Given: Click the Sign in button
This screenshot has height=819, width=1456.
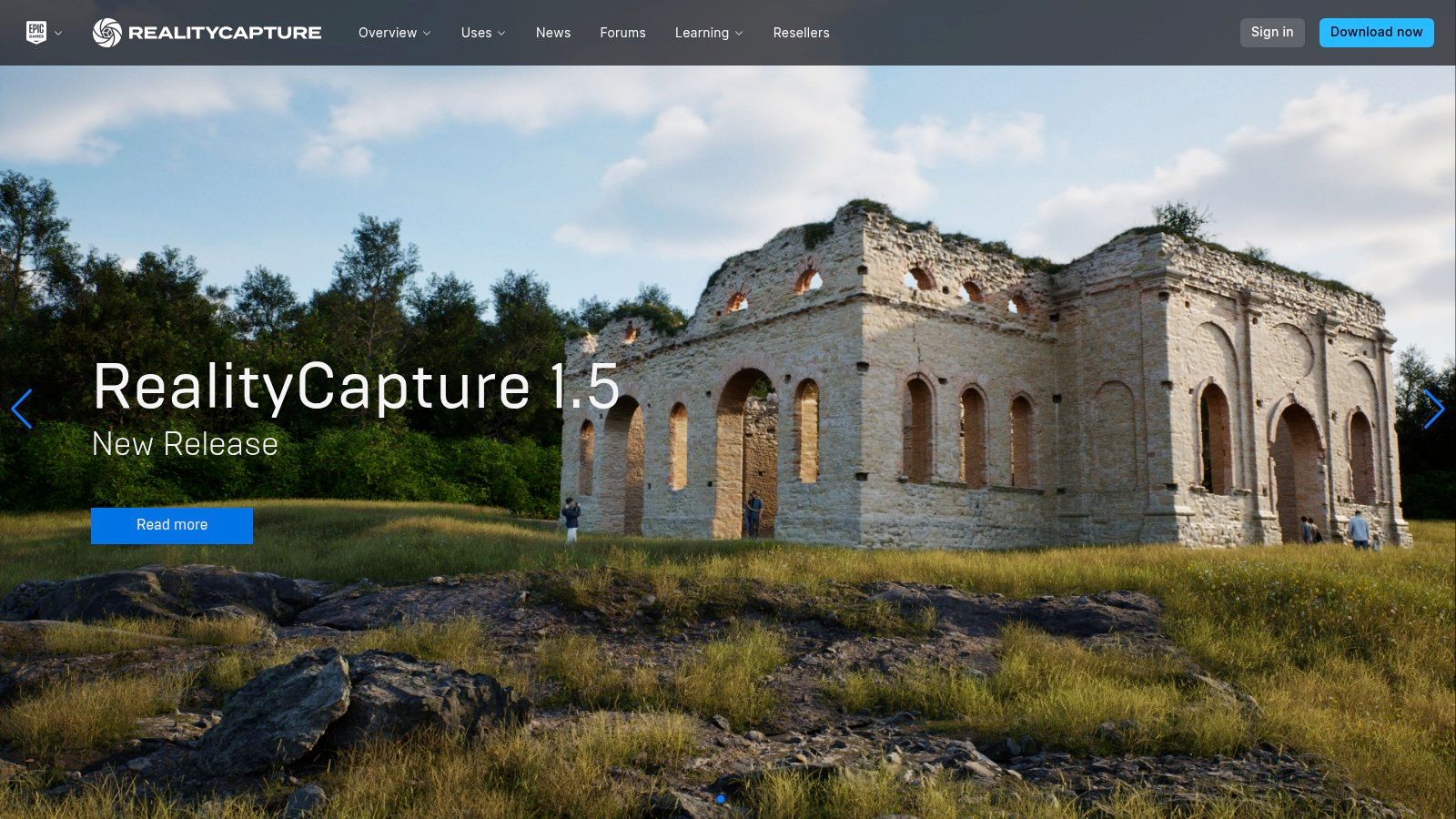Looking at the screenshot, I should point(1272,33).
